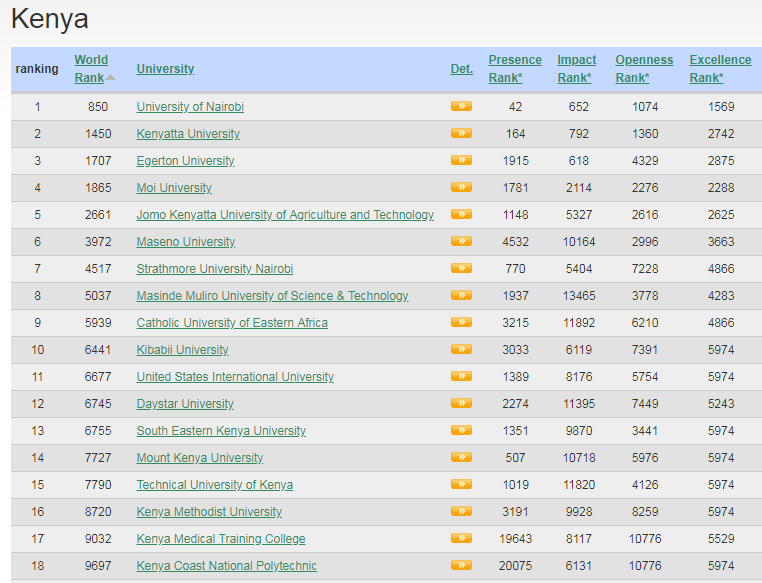Visit Technical University of Kenya link
The width and height of the screenshot is (762, 583).
[215, 485]
